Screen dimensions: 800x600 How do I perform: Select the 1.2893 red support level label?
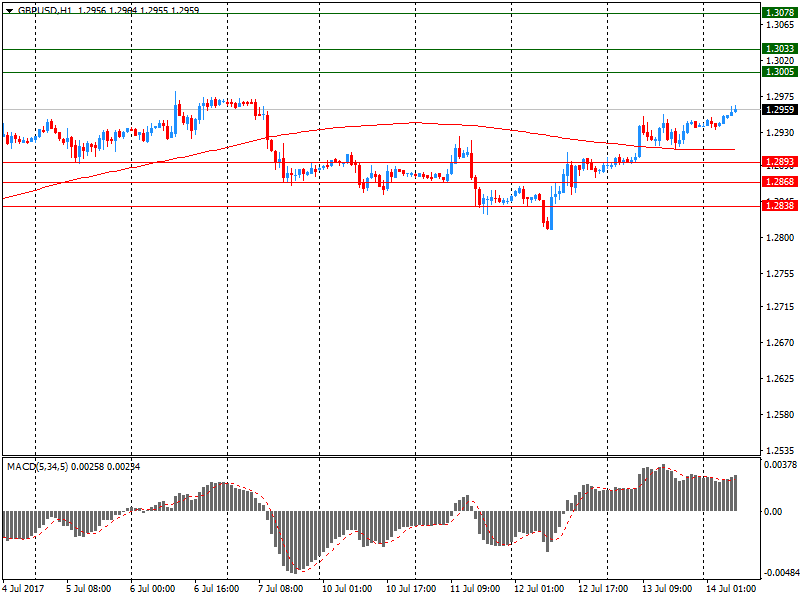(779, 162)
